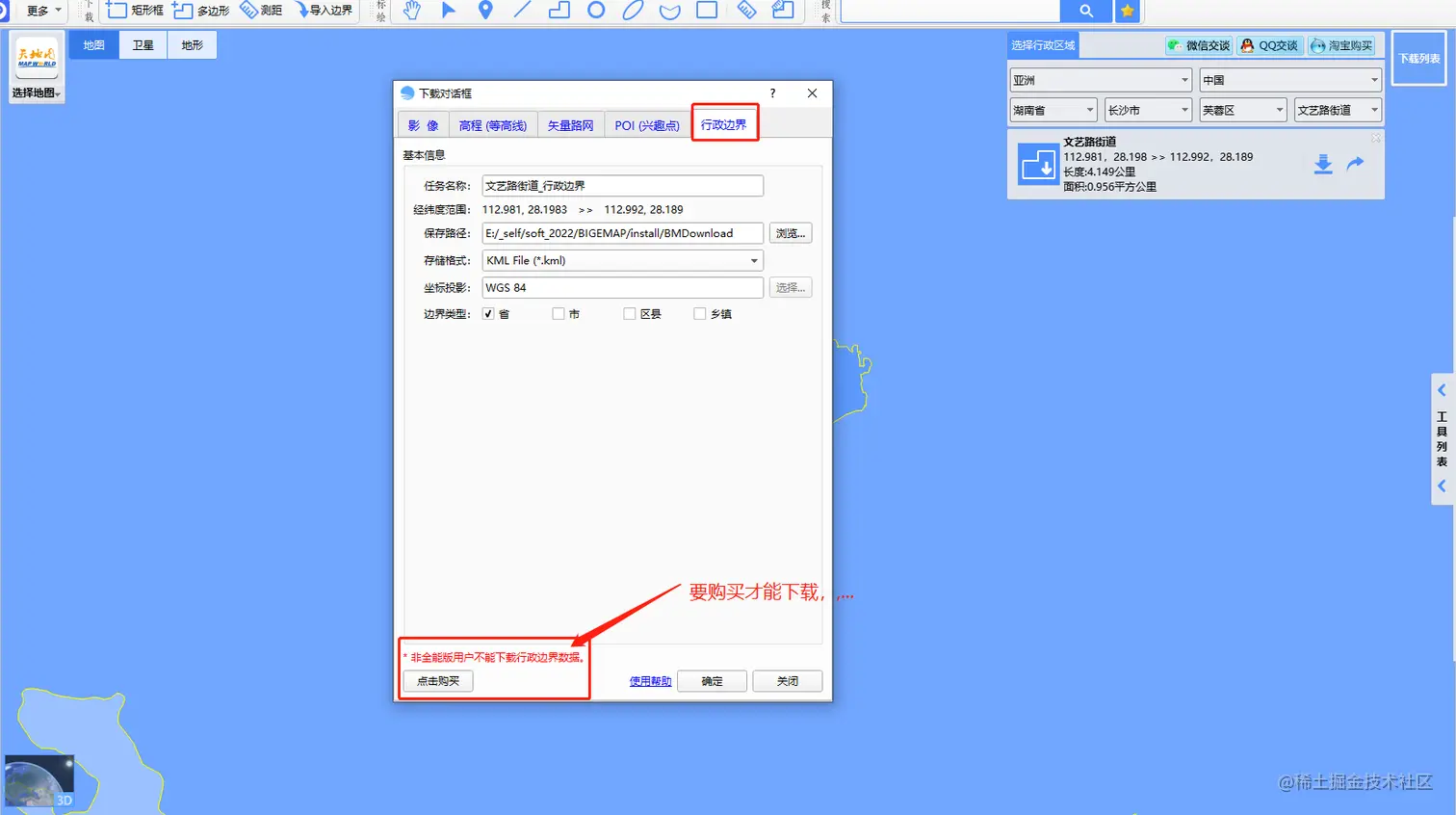Viewport: 1456px width, 815px height.
Task: Switch to the 高程 (等高线) tab
Action: pyautogui.click(x=493, y=125)
